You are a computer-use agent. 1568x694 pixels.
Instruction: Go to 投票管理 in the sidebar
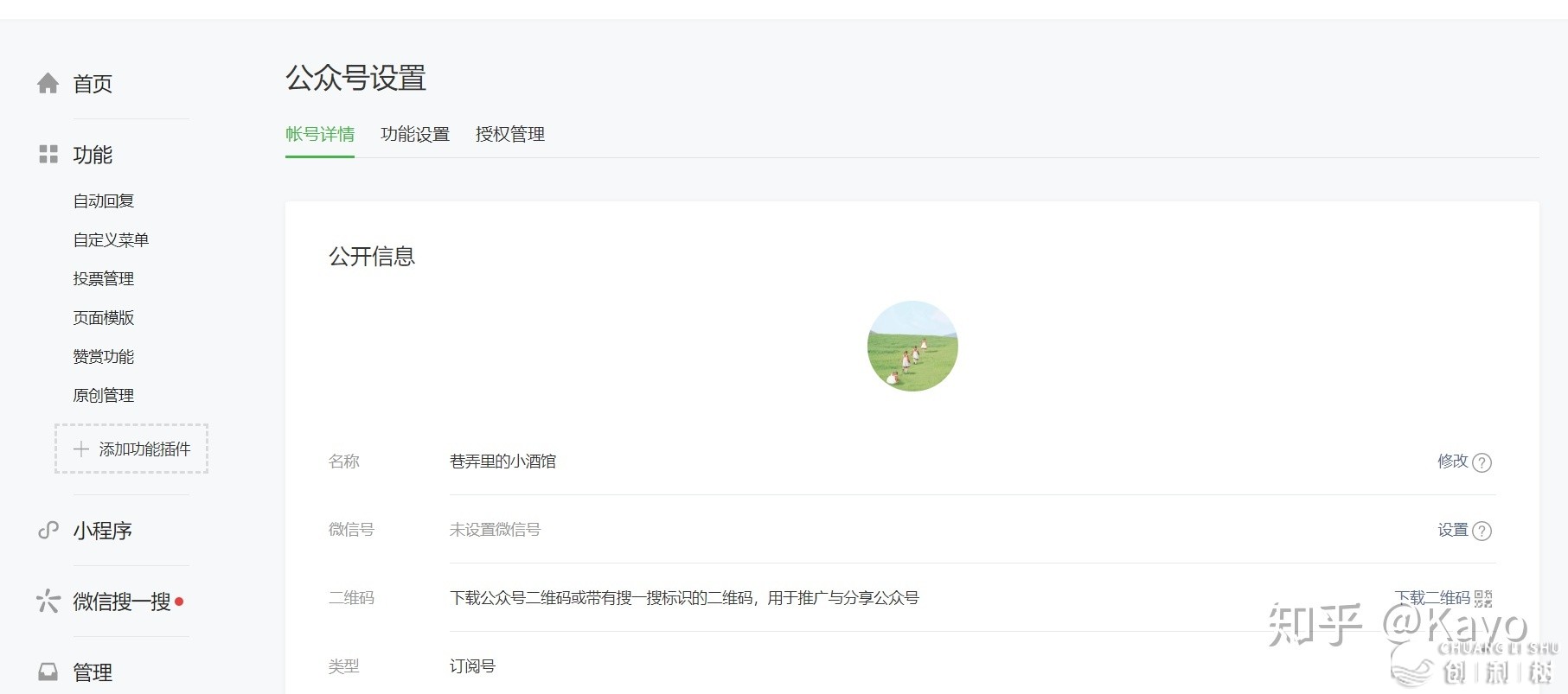(x=104, y=279)
